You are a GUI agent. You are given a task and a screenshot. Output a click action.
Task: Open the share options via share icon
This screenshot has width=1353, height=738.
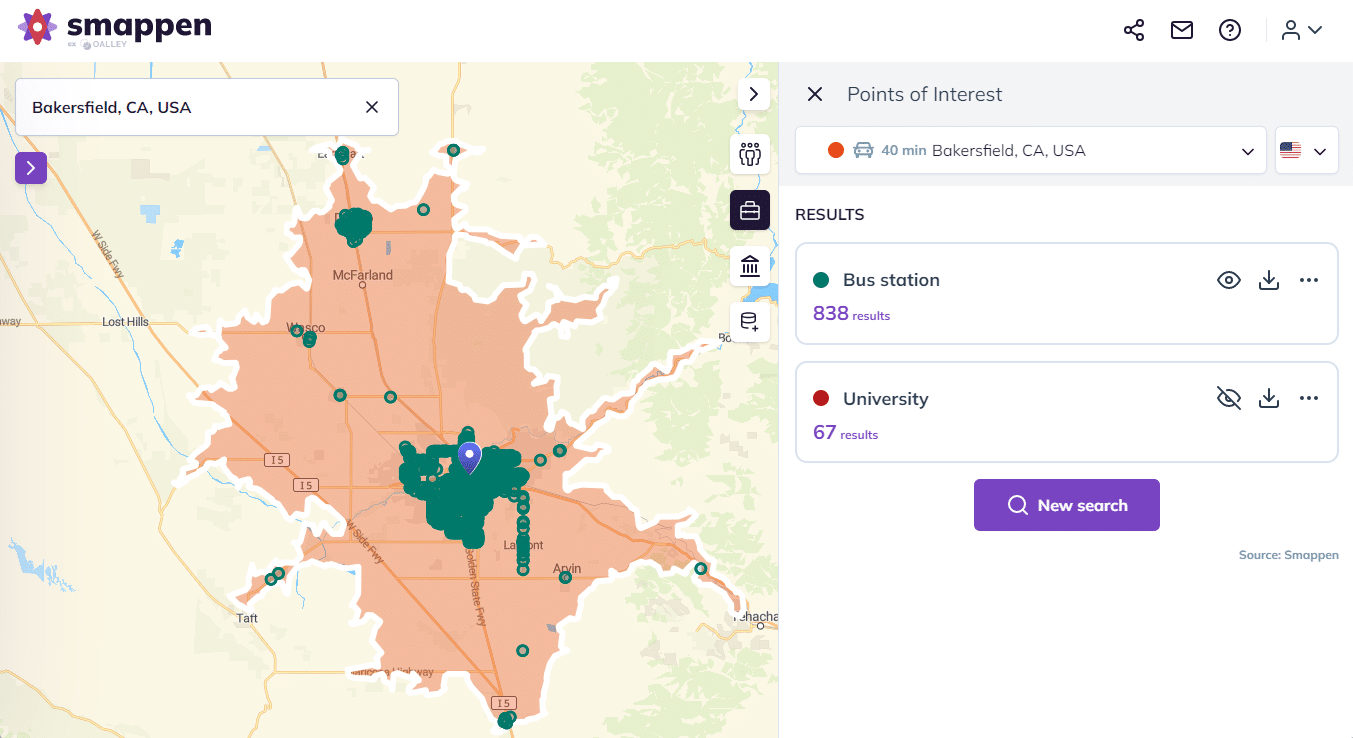tap(1133, 30)
